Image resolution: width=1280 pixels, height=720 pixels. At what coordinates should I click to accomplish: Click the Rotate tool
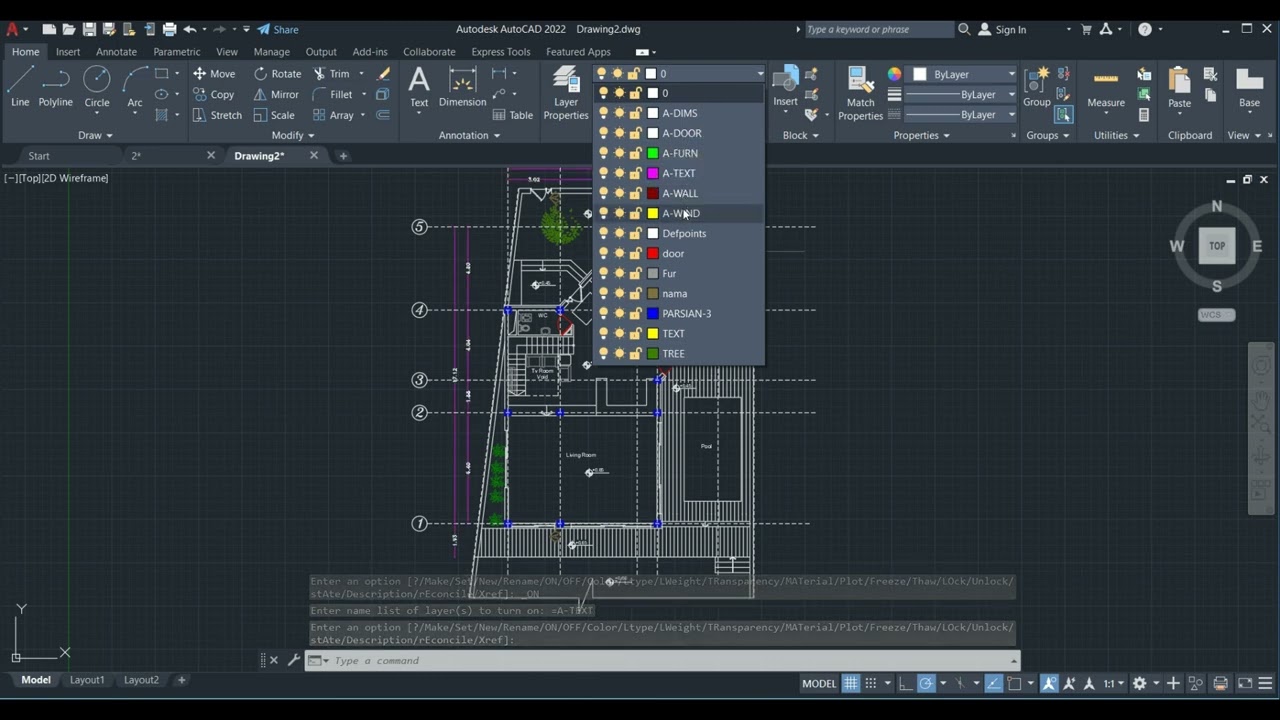click(277, 73)
